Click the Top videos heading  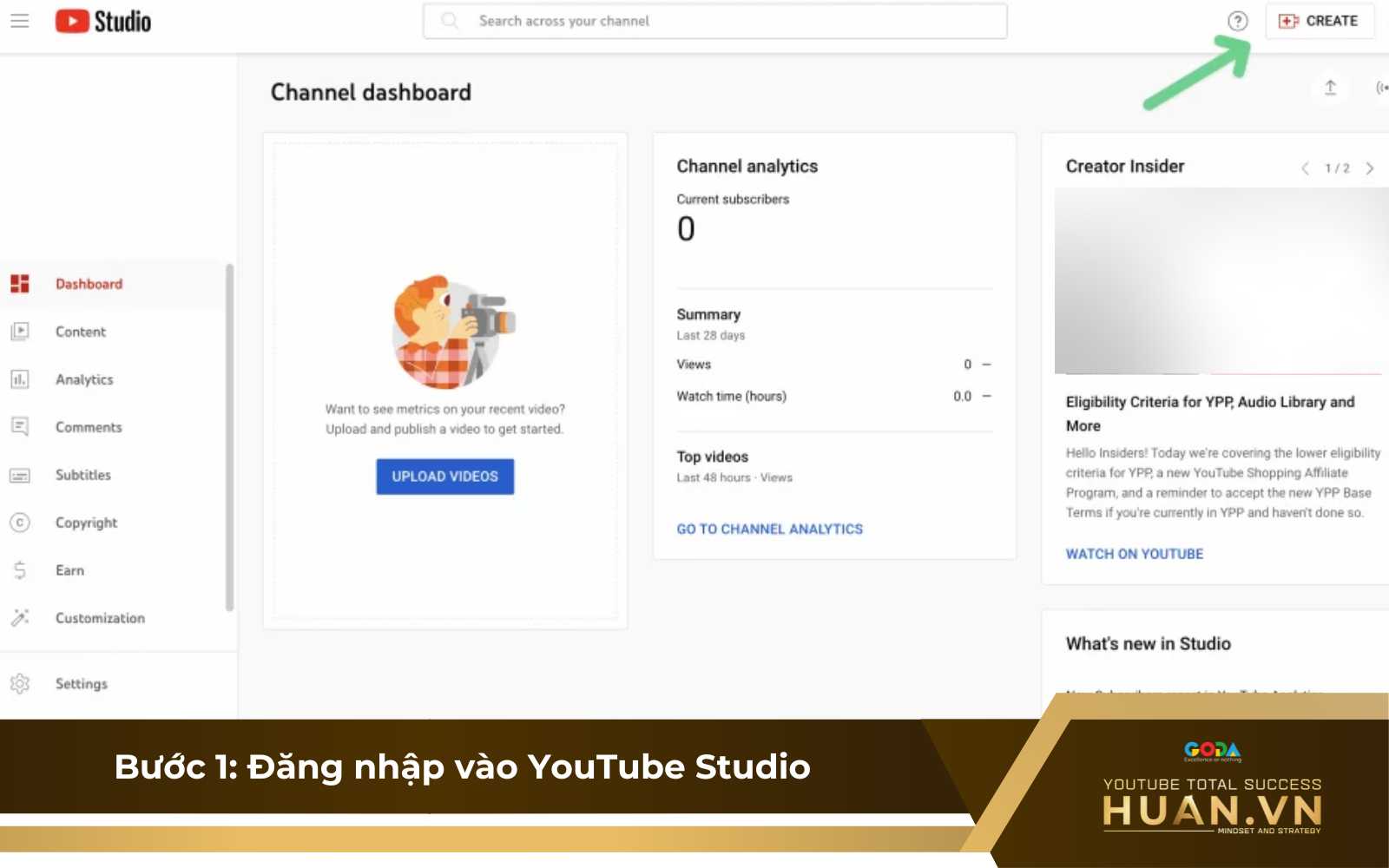click(713, 457)
